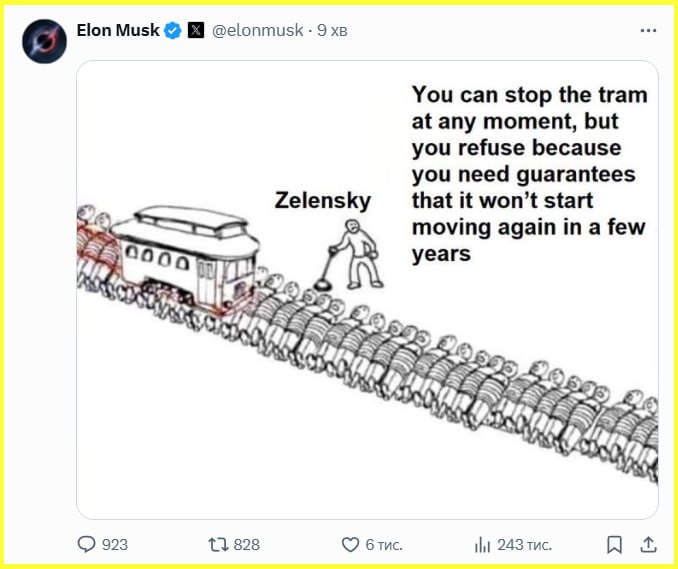Click the Zelensky label in the meme
678x569 pixels.
click(x=322, y=201)
